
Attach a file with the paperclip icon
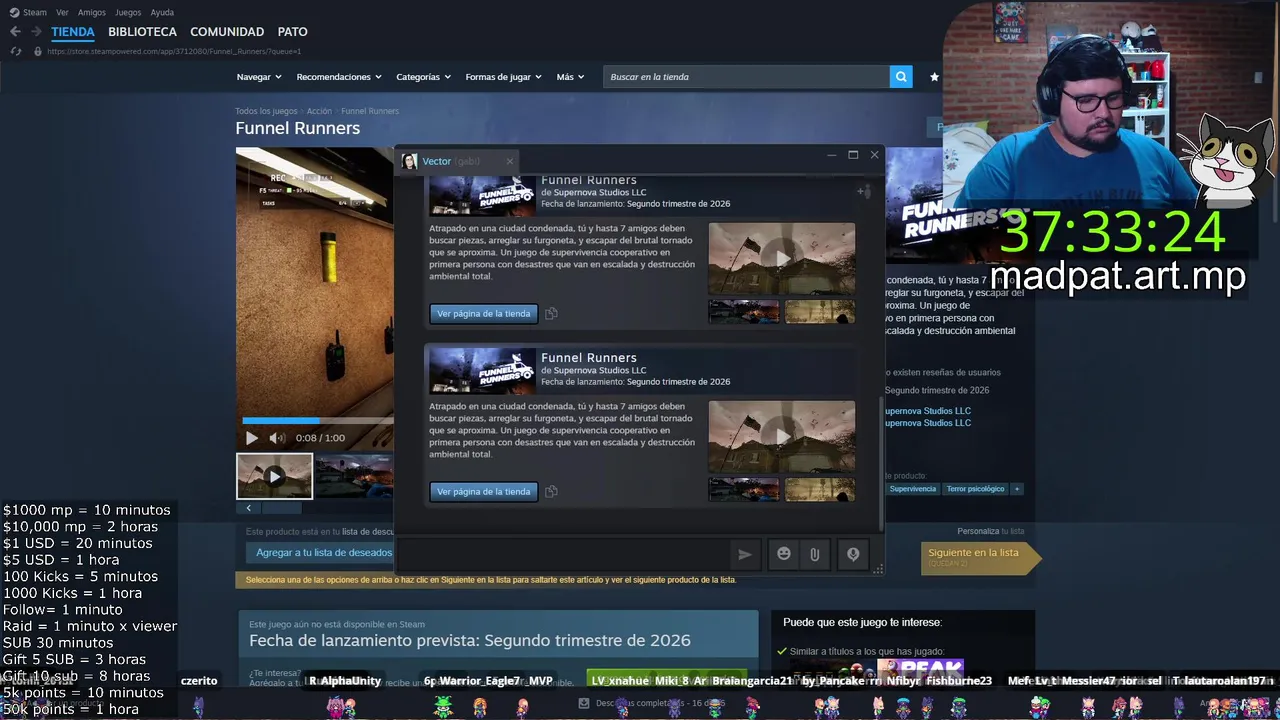(815, 554)
